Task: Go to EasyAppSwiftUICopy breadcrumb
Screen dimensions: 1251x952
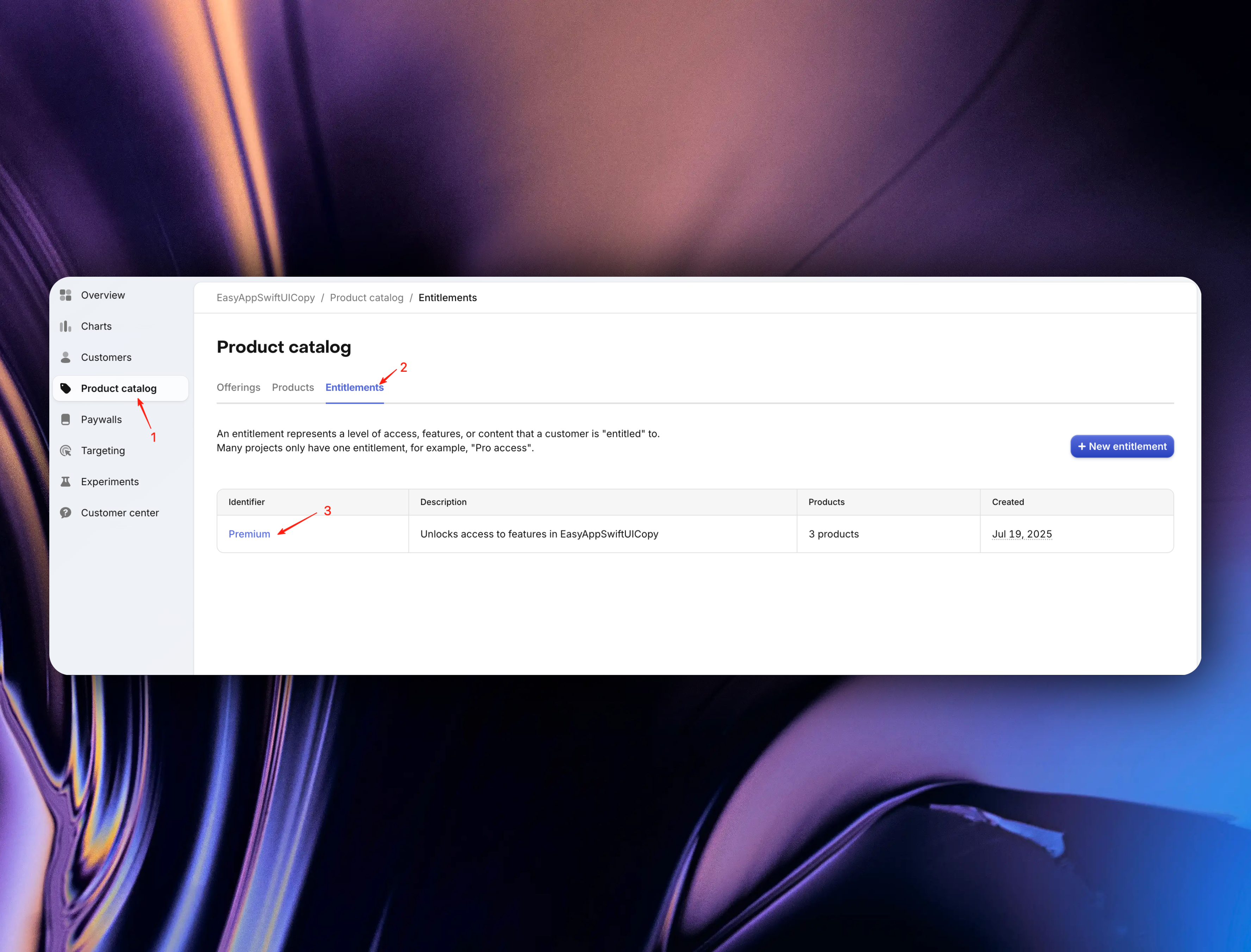Action: tap(266, 298)
